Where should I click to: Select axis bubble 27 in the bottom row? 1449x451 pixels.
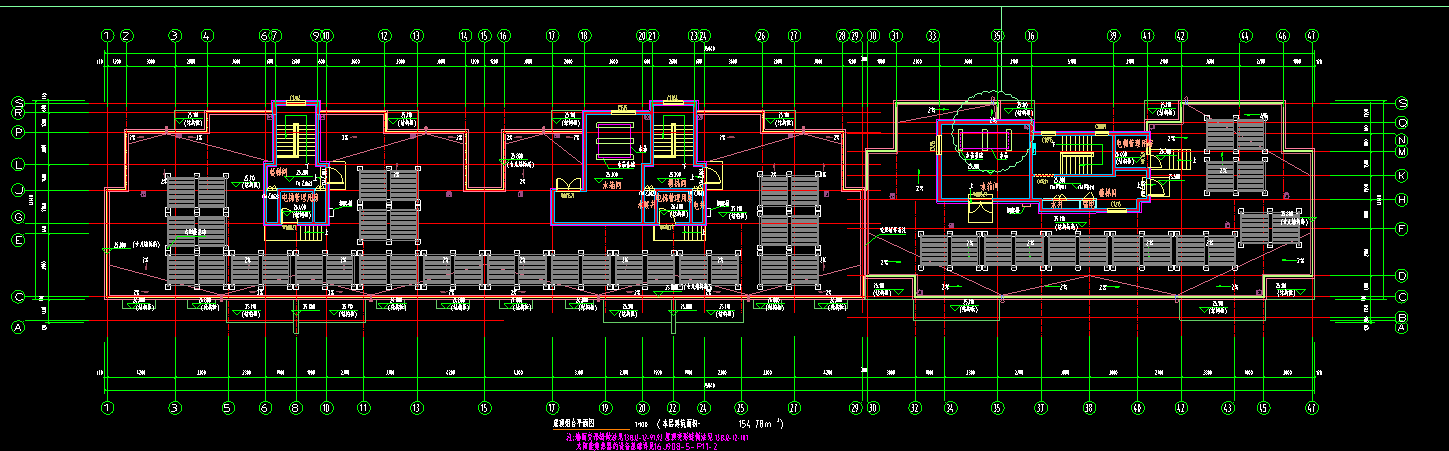794,408
